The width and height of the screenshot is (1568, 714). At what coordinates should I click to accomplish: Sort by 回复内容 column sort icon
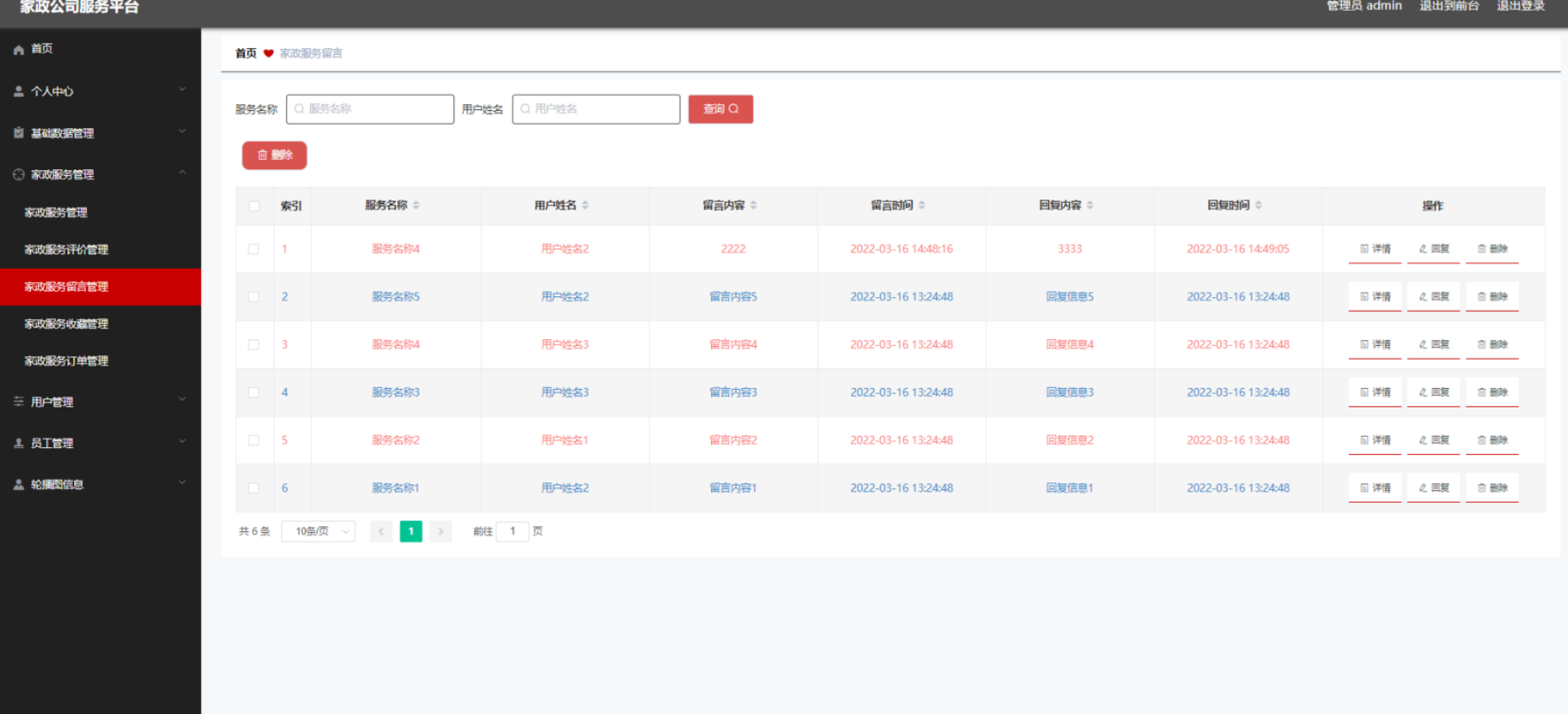[1090, 205]
